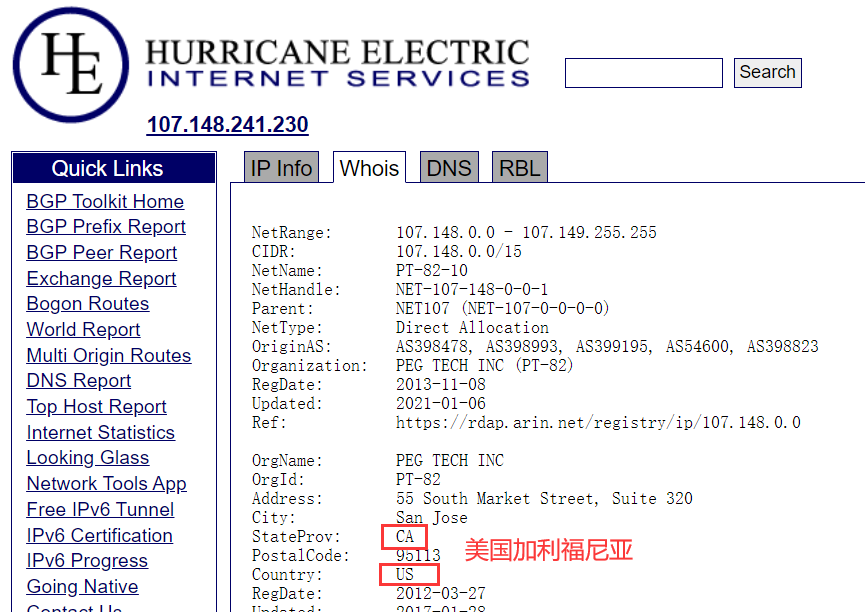Go to Top Host Report
The image size is (865, 612).
click(97, 407)
